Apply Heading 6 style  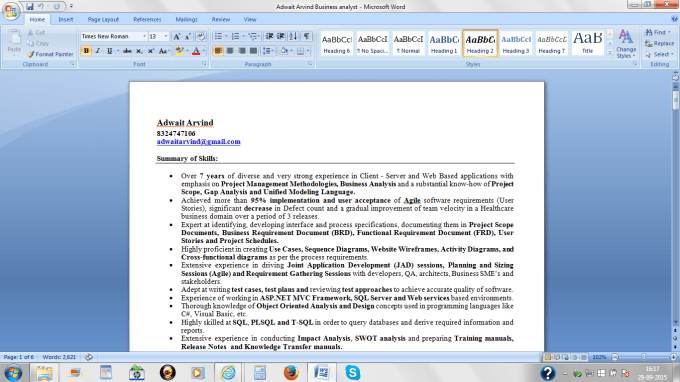[337, 43]
